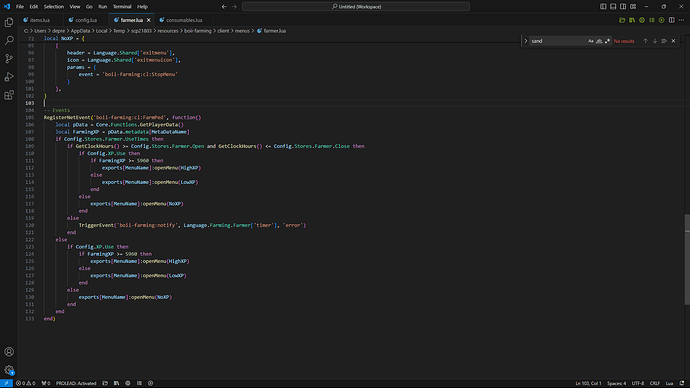Click the ports forwarded indicator in status bar
Viewport: 690px width, 388px height.
pyautogui.click(x=46, y=383)
